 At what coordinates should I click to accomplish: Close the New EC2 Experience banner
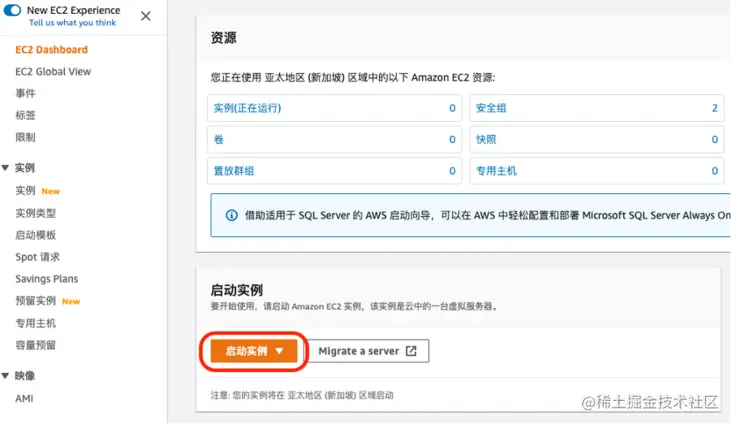pos(146,16)
